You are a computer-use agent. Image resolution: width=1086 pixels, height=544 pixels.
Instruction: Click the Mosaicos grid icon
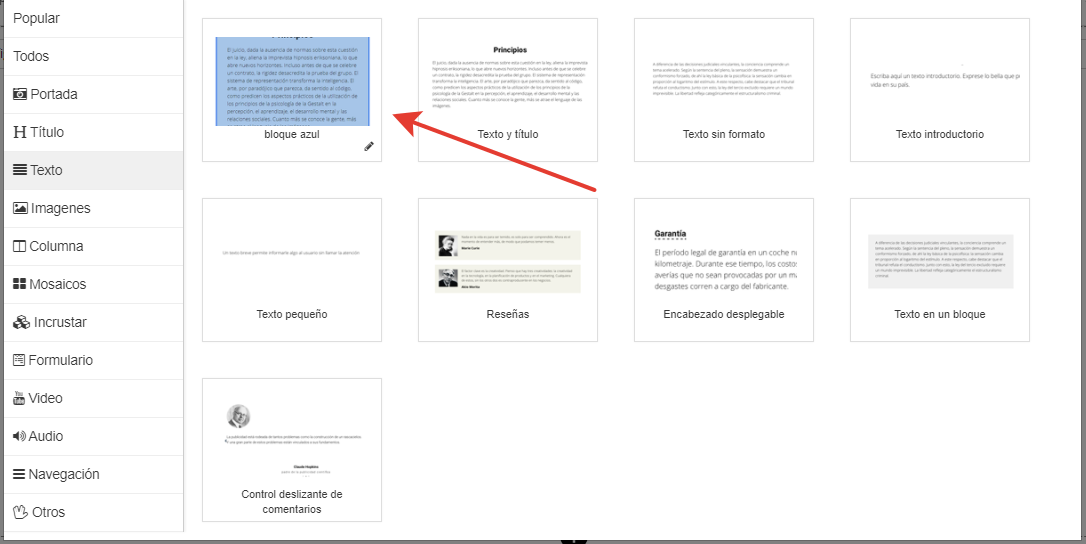tap(19, 284)
